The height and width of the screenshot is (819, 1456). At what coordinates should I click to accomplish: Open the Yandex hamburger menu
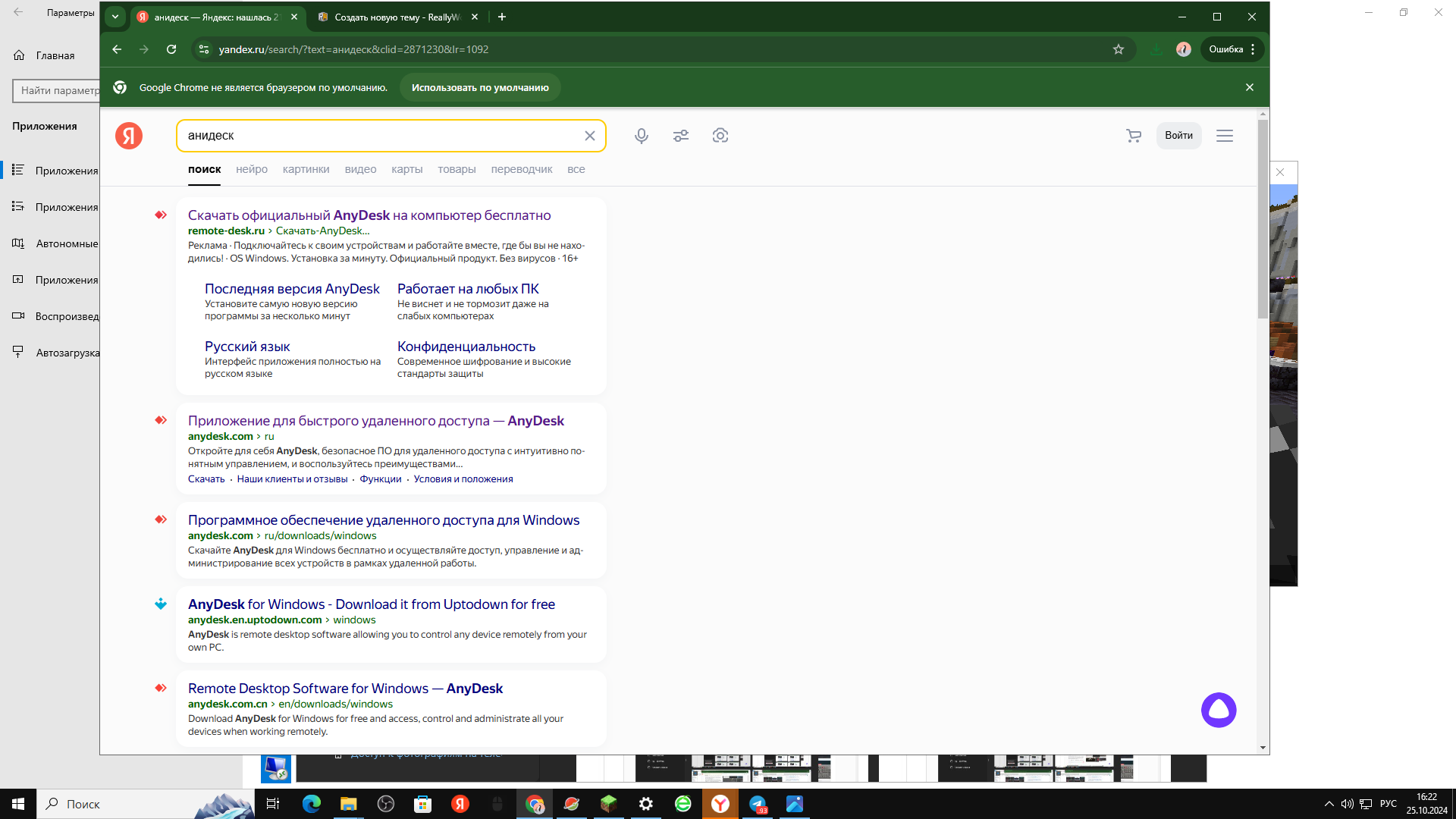point(1225,136)
